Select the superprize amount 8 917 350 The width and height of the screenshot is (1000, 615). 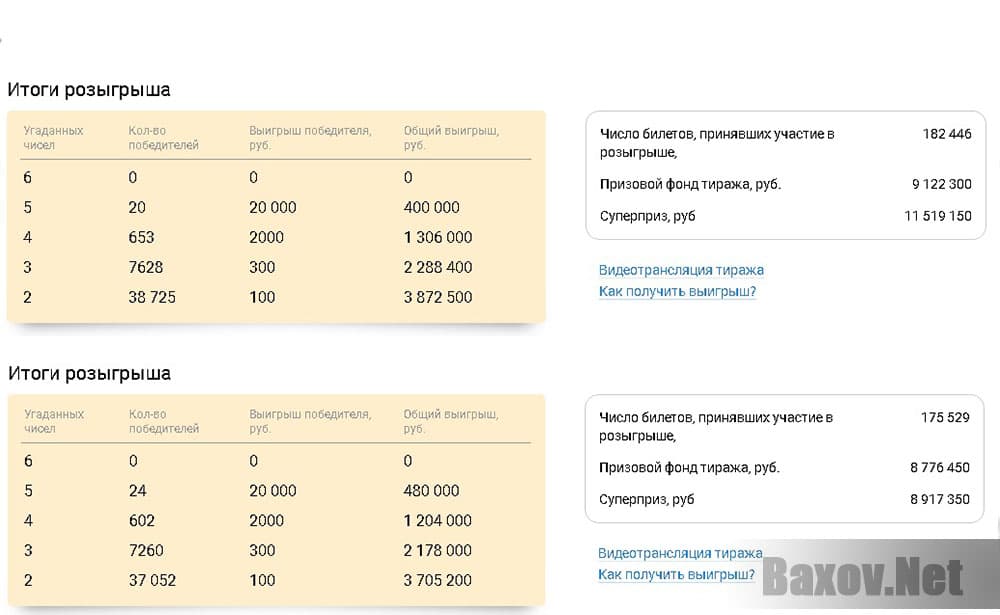coord(940,499)
